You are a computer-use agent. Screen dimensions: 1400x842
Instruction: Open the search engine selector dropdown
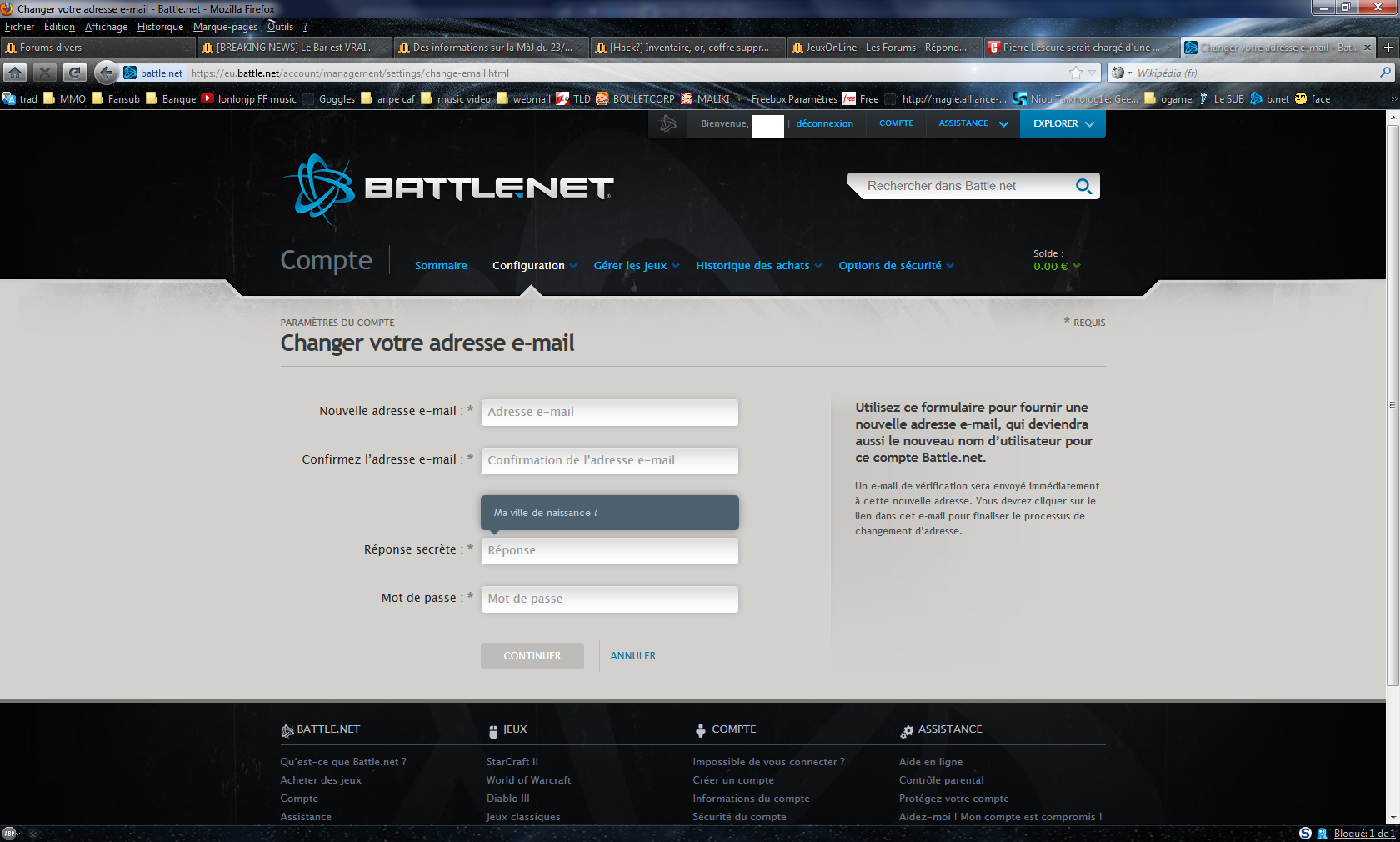(1122, 73)
